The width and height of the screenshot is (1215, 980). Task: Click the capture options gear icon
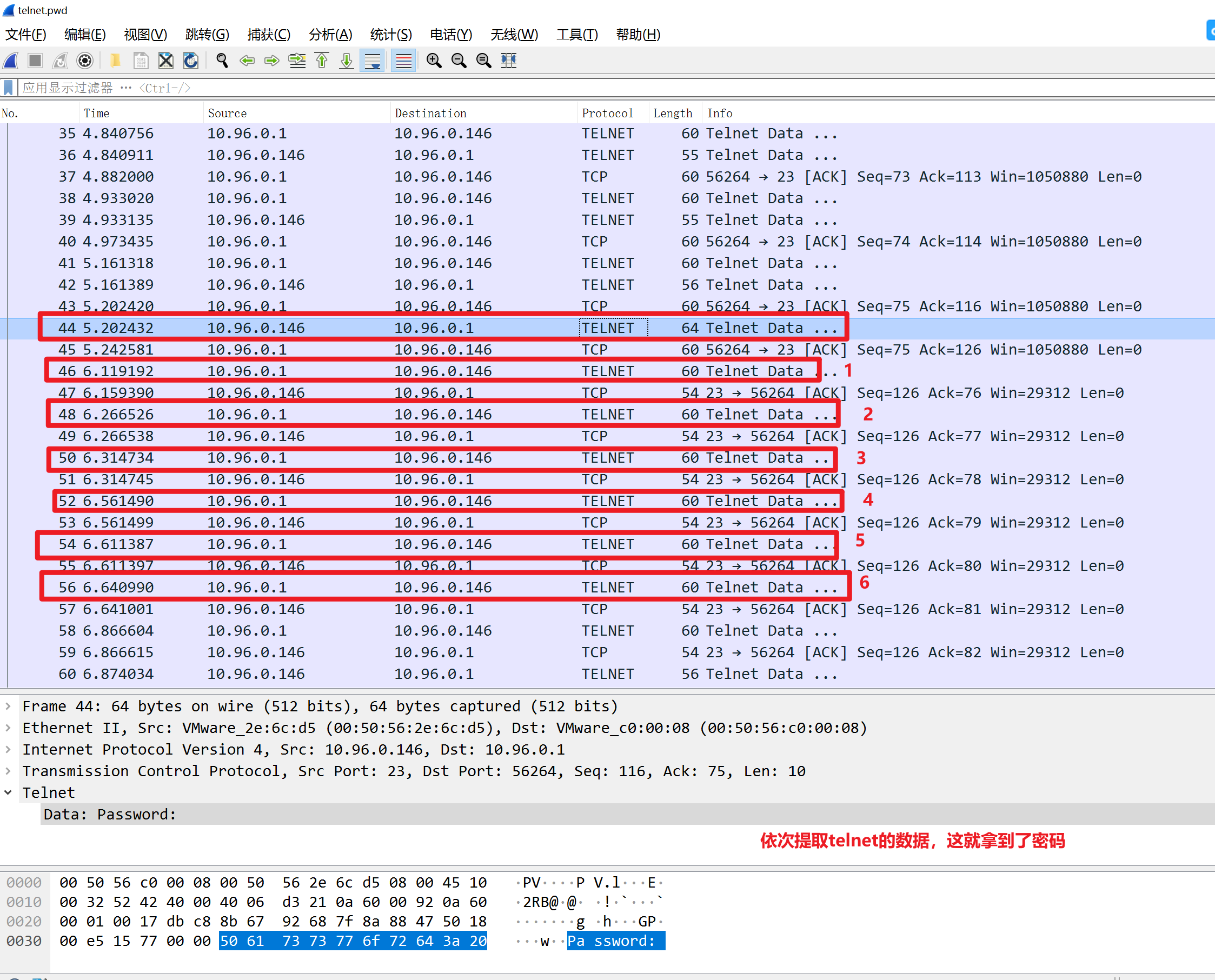(85, 61)
